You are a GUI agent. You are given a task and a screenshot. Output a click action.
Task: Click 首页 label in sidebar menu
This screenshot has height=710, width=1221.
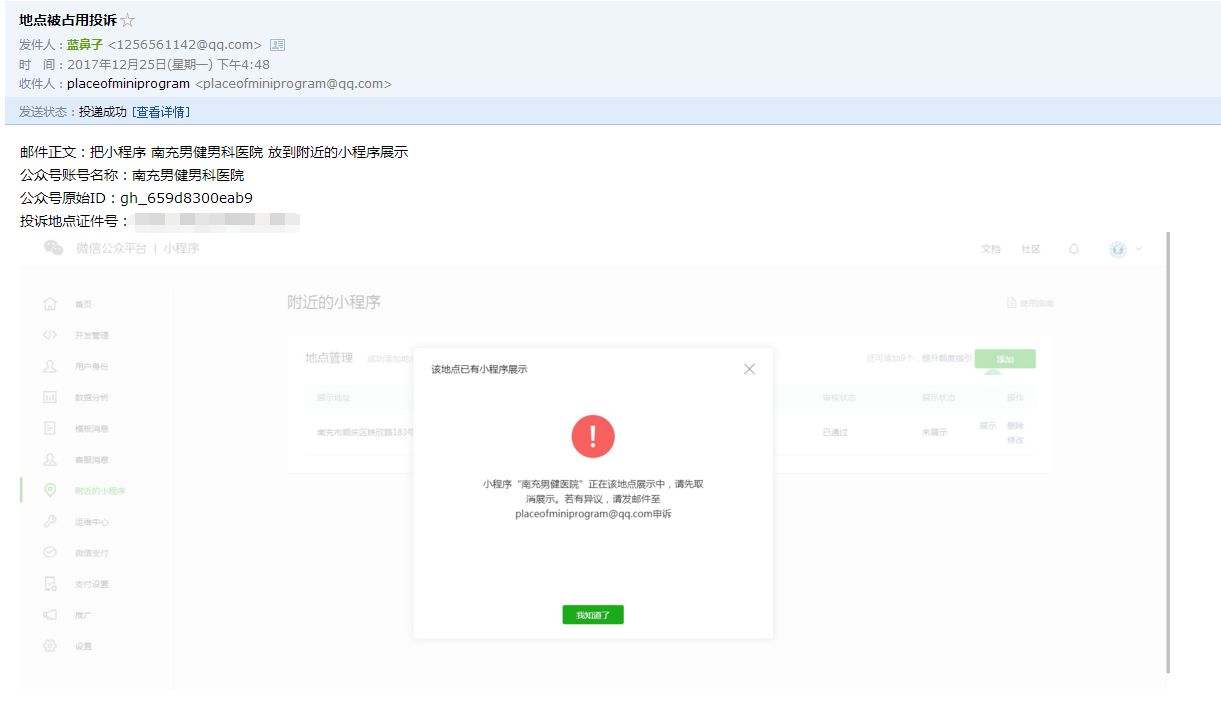83,304
